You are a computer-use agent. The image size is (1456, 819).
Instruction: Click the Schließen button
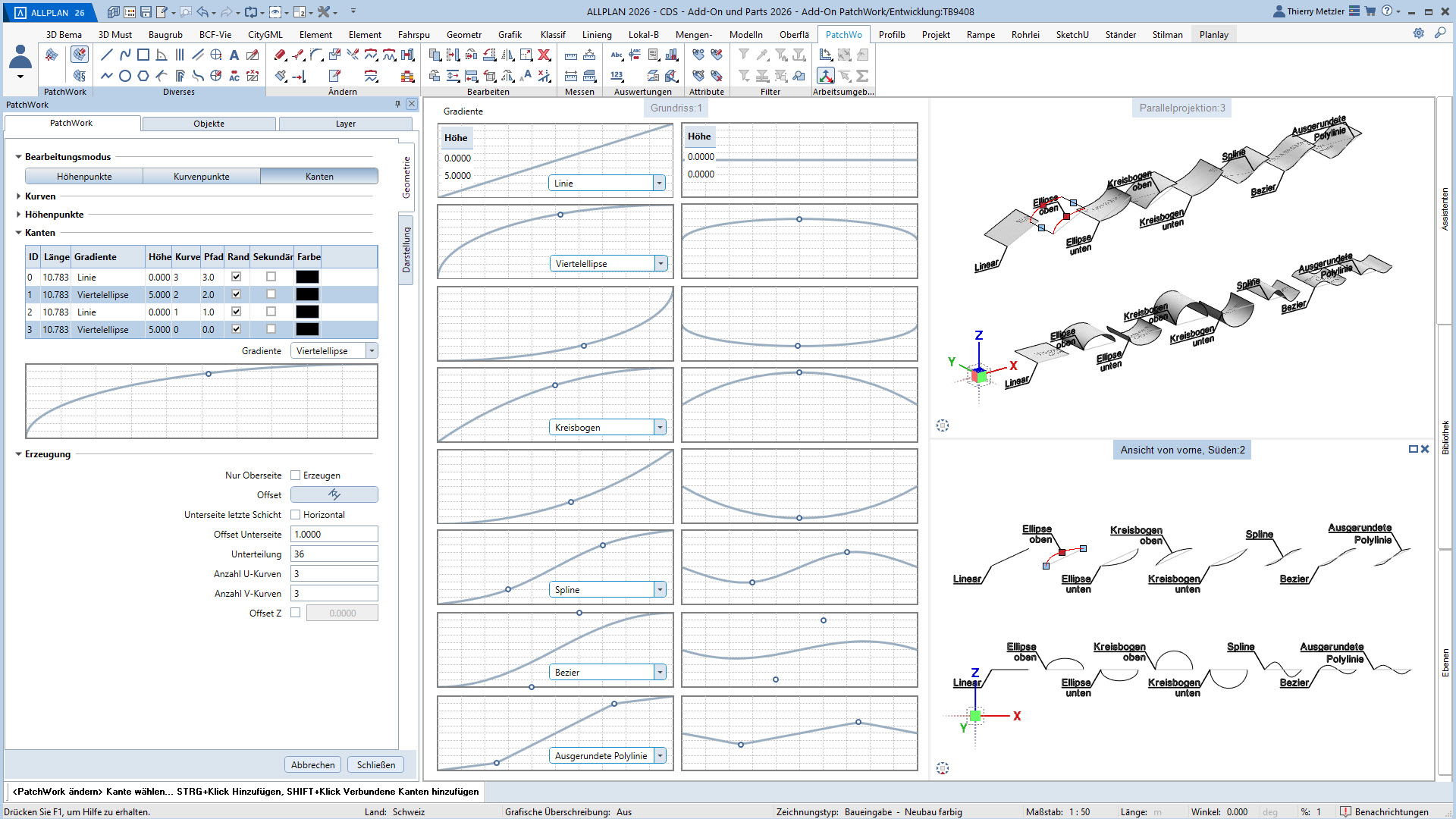click(376, 764)
